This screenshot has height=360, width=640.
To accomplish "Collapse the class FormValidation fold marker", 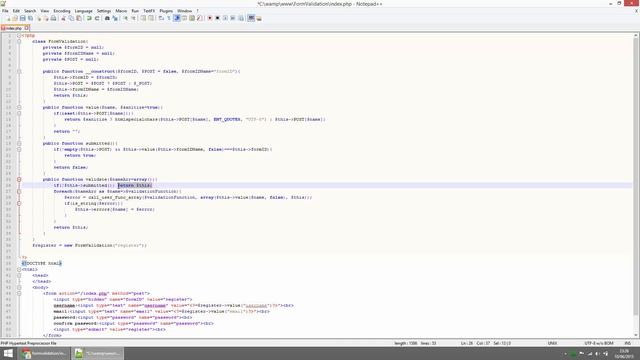I will (x=19, y=41).
